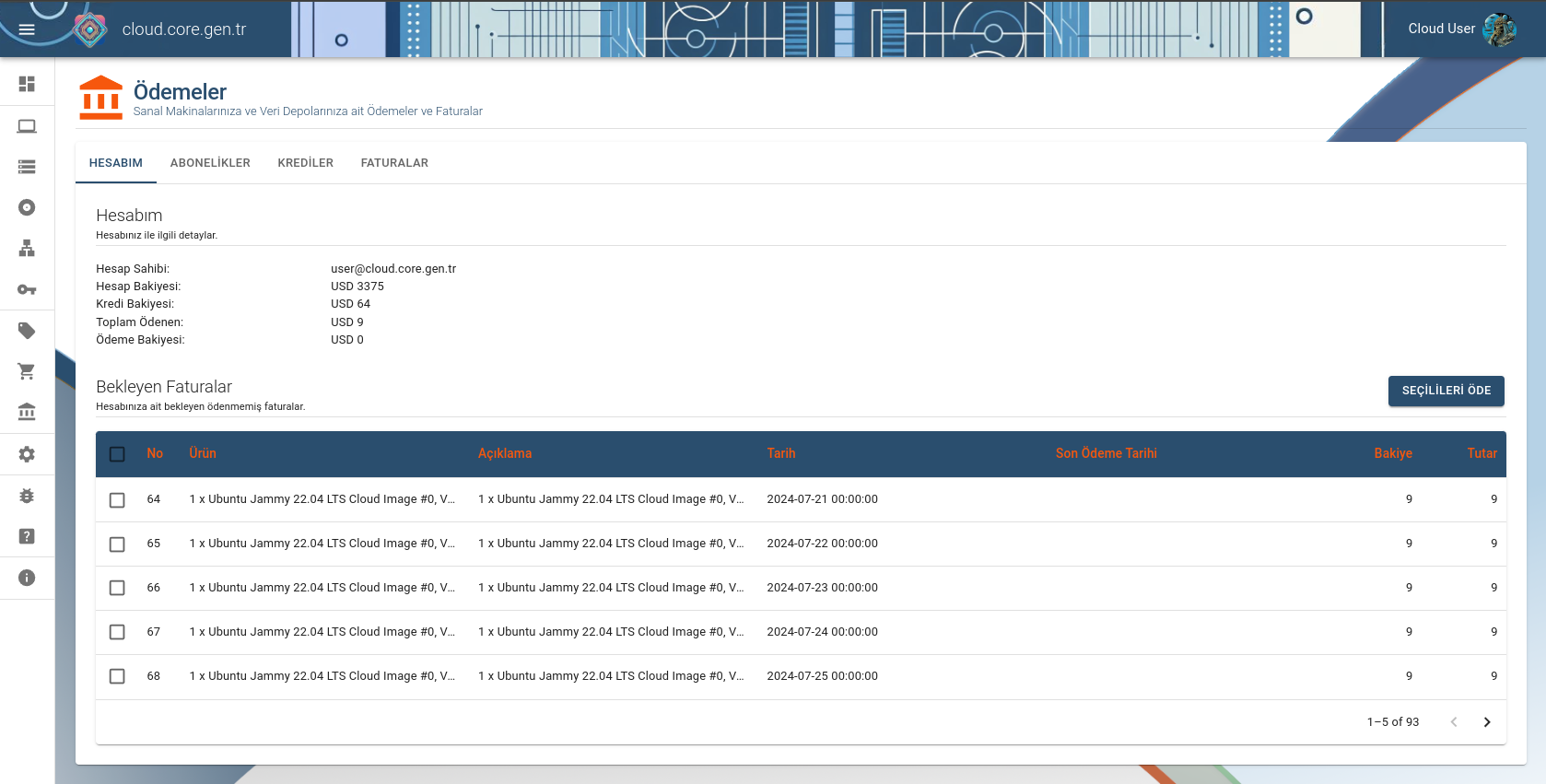Screen dimensions: 1546x784
Task: Click the USD 64 credit balance value
Action: point(351,304)
